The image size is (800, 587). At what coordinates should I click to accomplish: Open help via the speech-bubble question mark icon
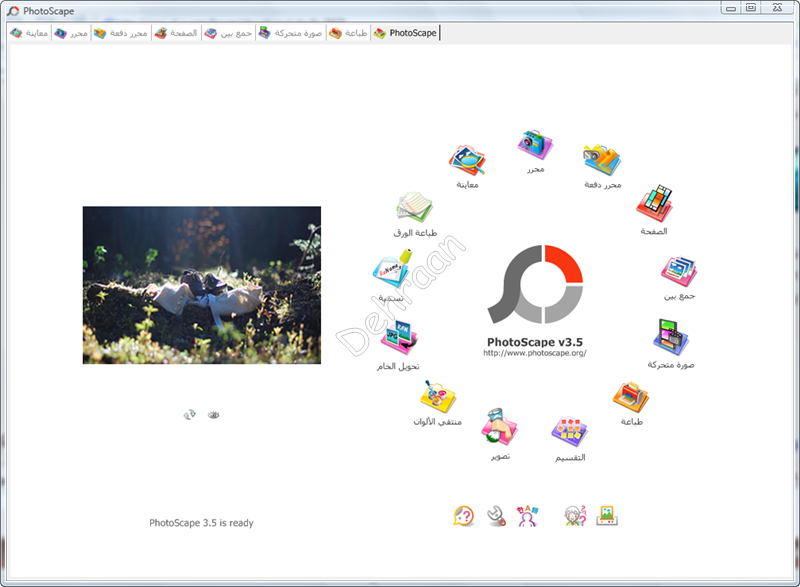coord(464,516)
